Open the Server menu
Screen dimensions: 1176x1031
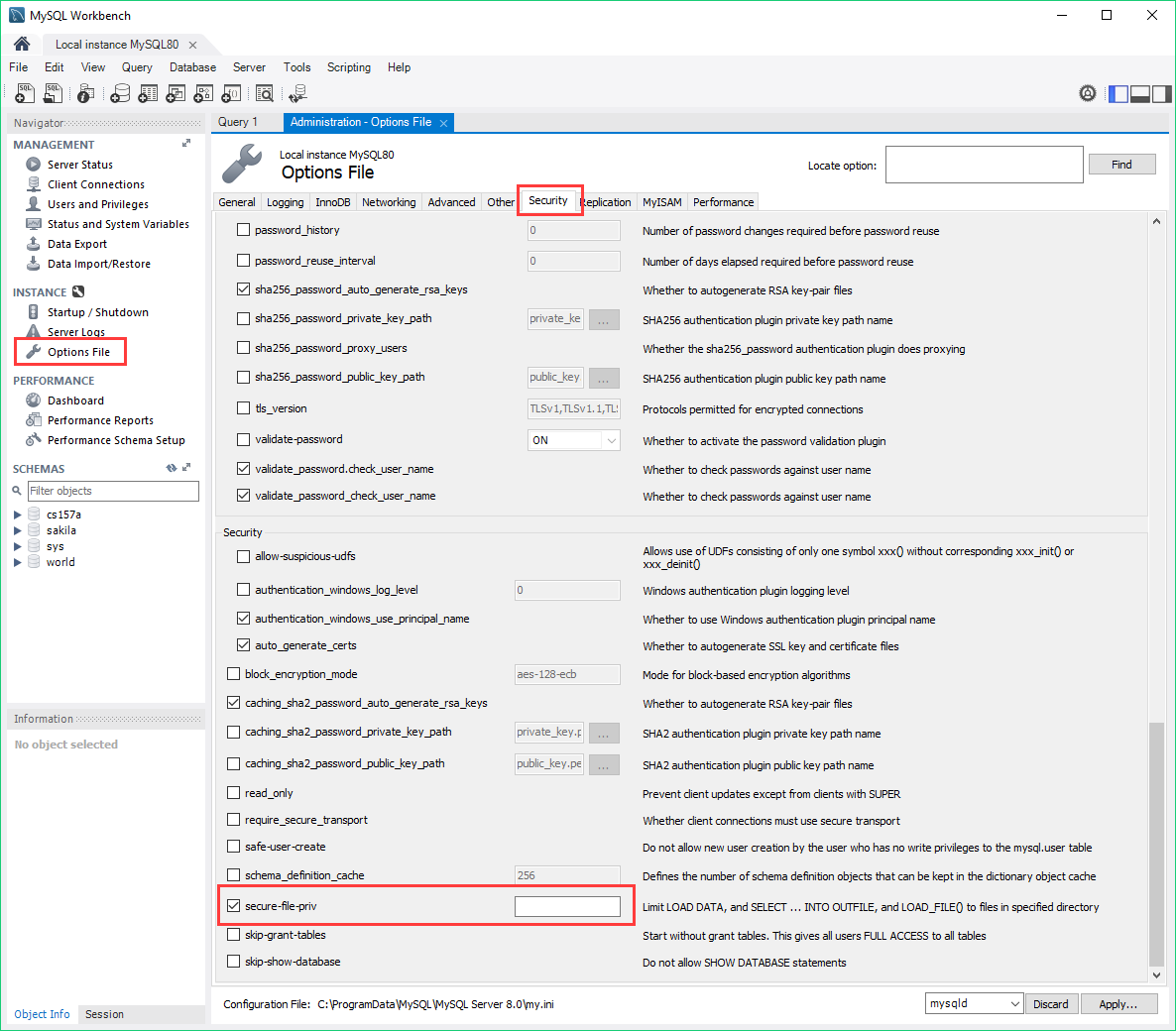coord(249,67)
